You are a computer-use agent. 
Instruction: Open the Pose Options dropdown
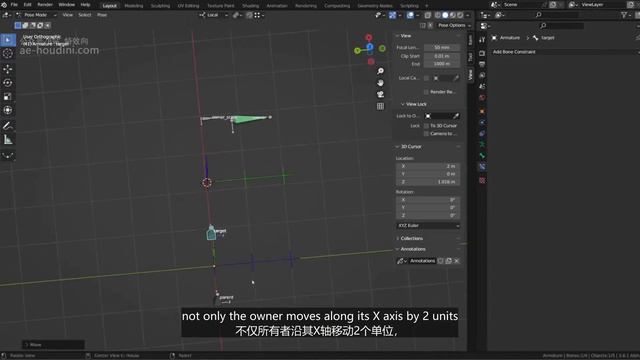[x=454, y=25]
